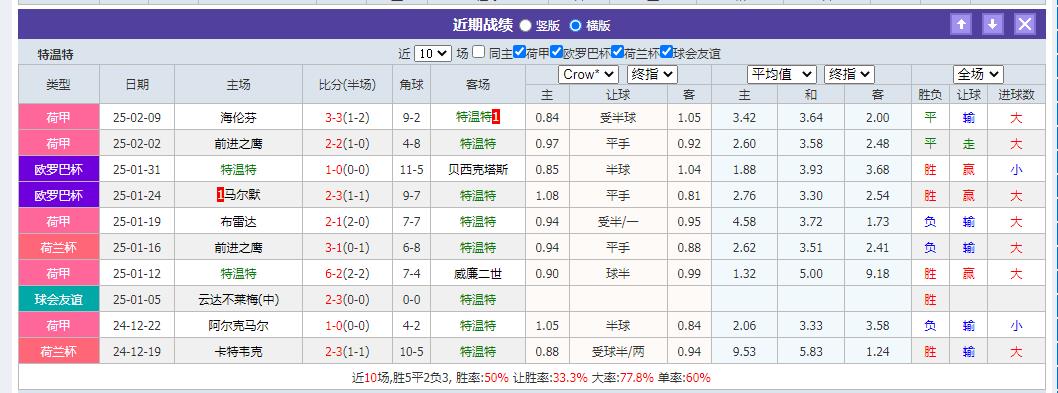
Task: Select the 横版 radio option
Action: point(576,26)
